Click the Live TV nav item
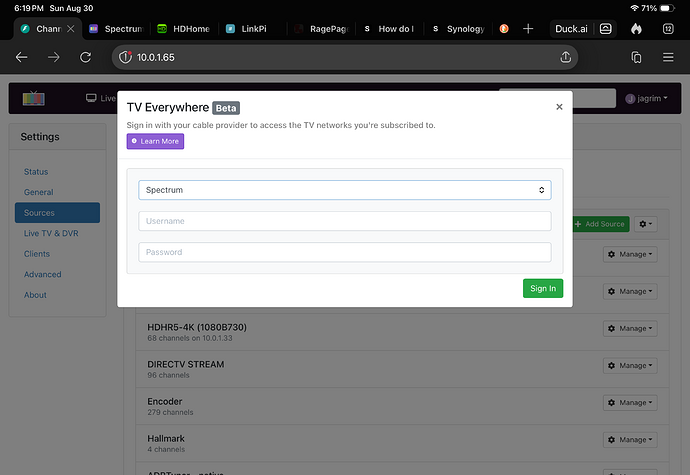This screenshot has height=475, width=690. point(101,98)
